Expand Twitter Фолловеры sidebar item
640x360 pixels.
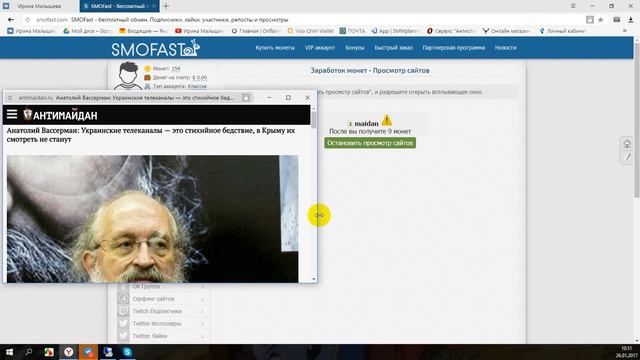[x=164, y=323]
